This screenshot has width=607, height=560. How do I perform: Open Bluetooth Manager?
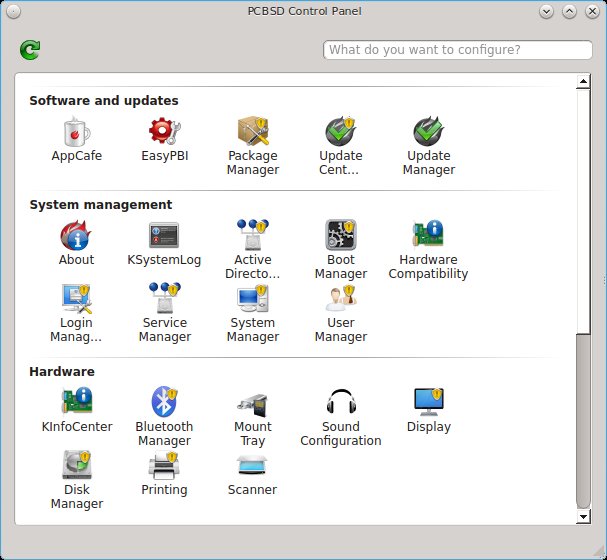coord(165,417)
